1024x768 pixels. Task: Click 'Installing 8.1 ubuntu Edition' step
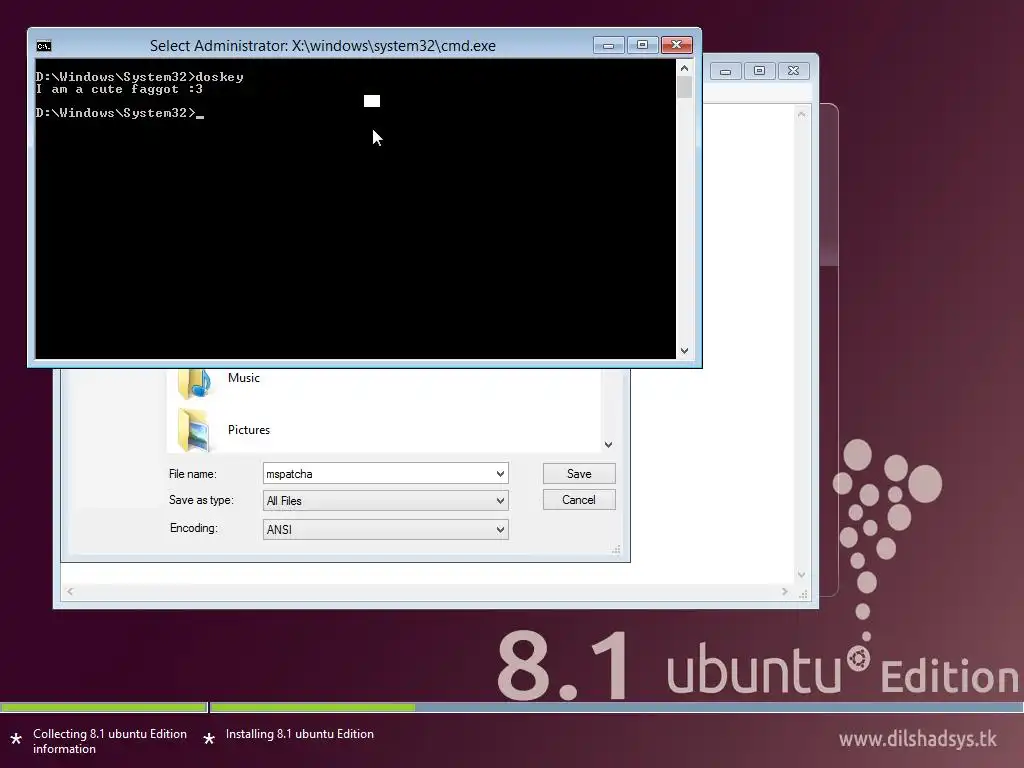[300, 734]
